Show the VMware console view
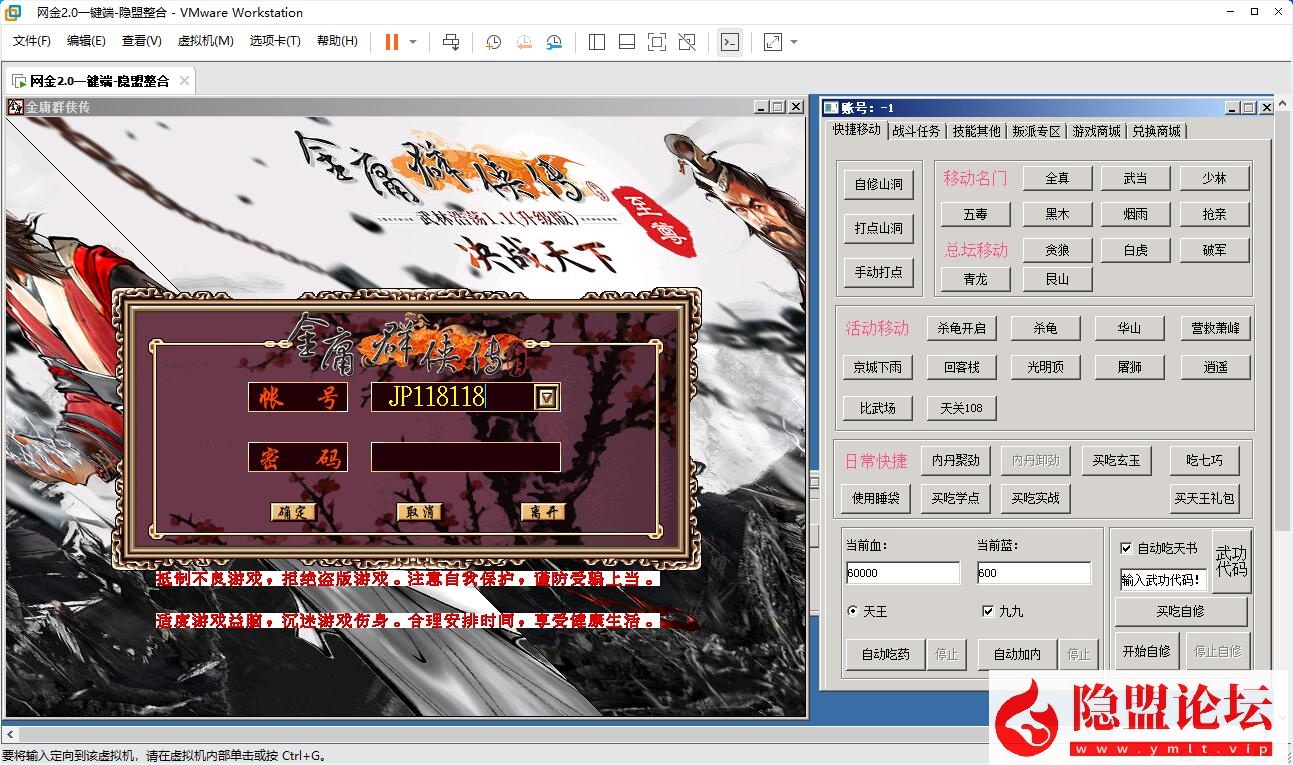 730,42
